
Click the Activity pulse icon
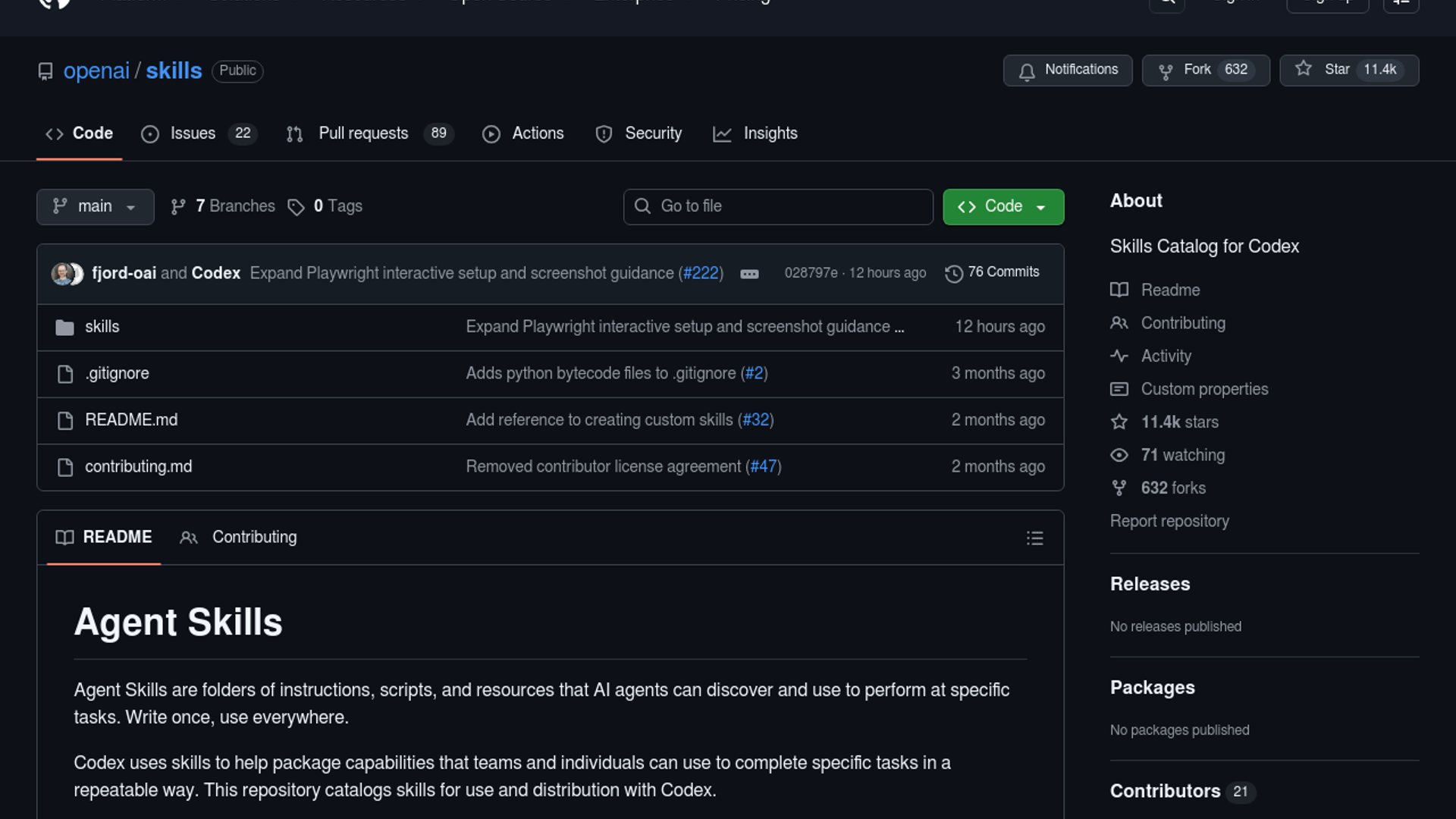[1119, 356]
